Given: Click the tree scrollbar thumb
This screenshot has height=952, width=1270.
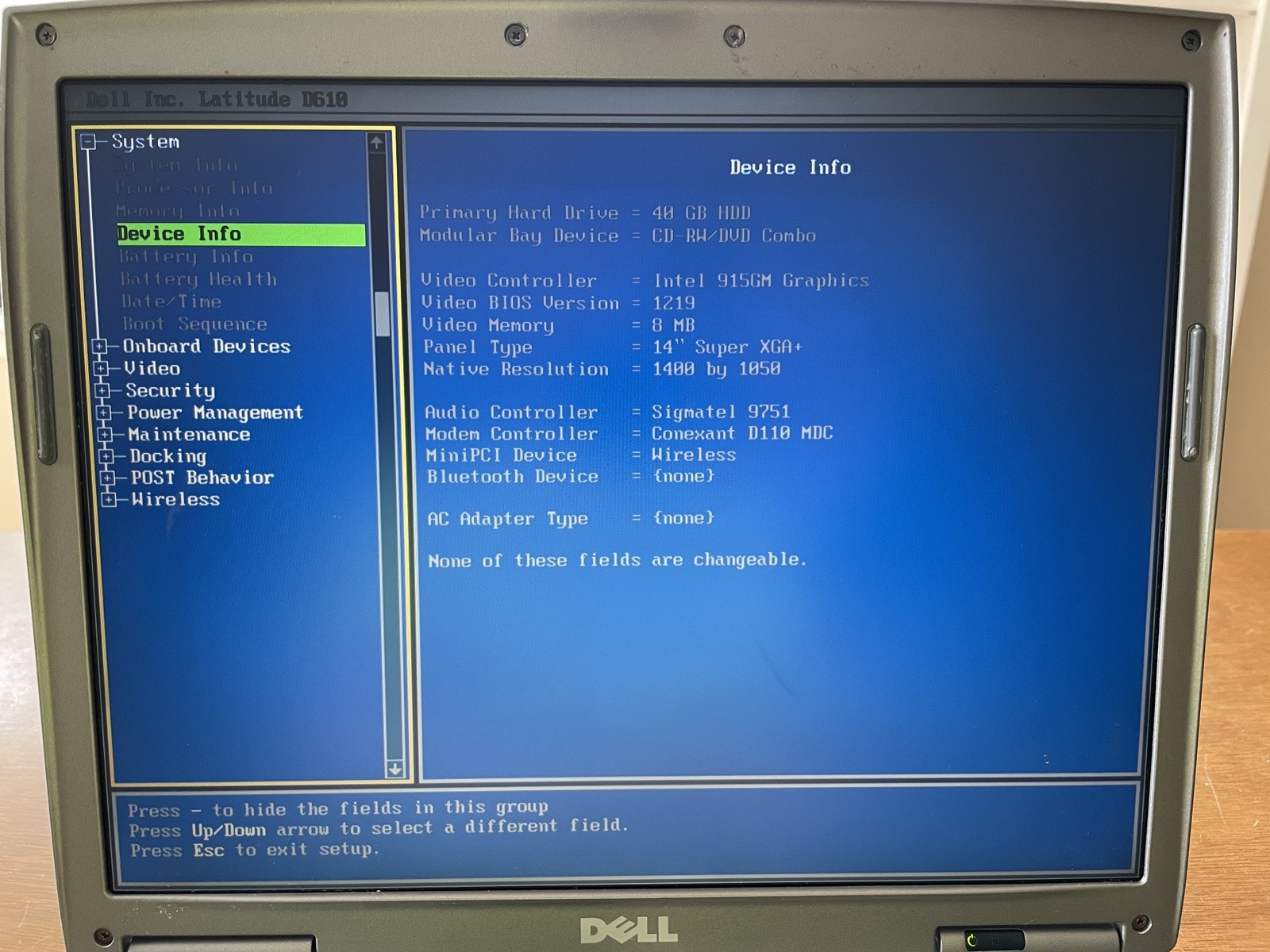Looking at the screenshot, I should pyautogui.click(x=383, y=314).
